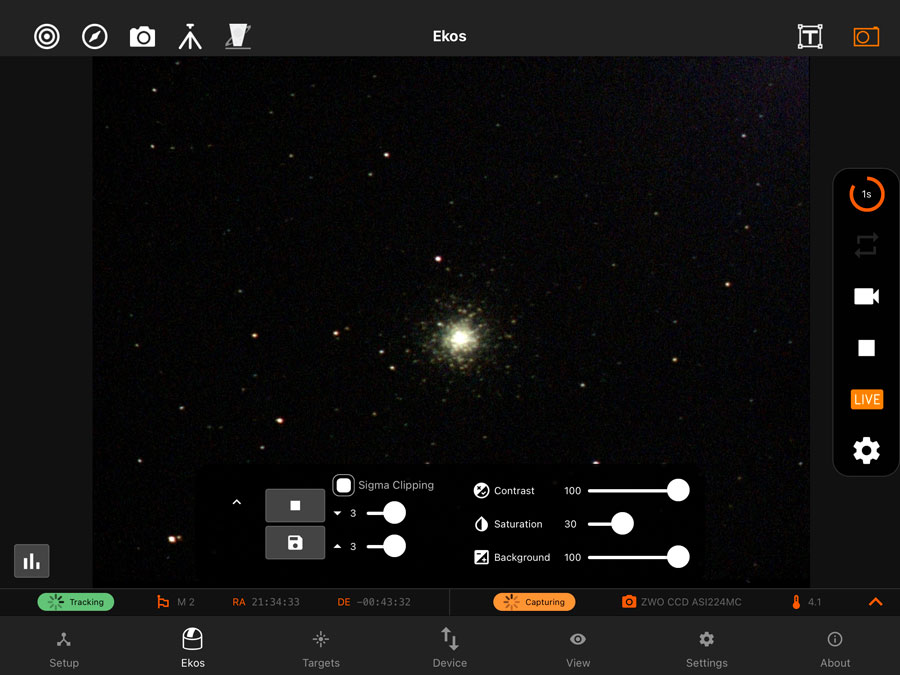The height and width of the screenshot is (675, 900).
Task: Save the stacked image with disk button
Action: [295, 542]
